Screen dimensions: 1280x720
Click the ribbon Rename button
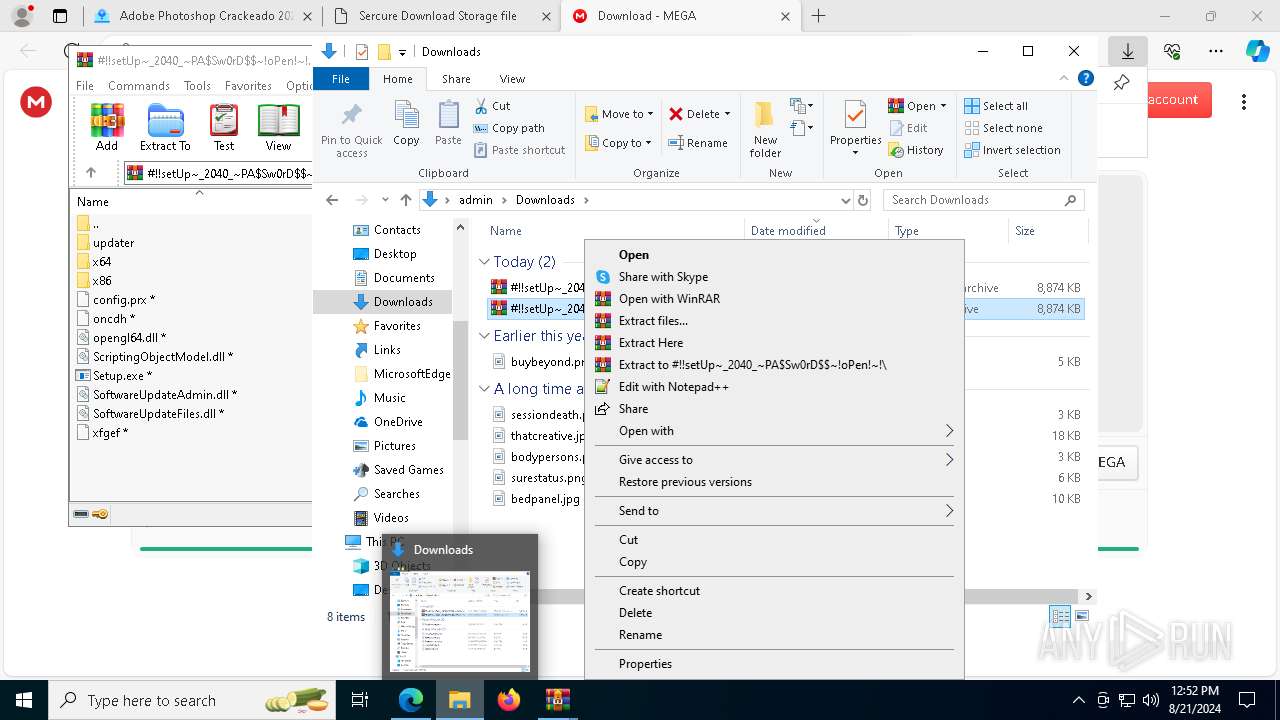(x=698, y=143)
